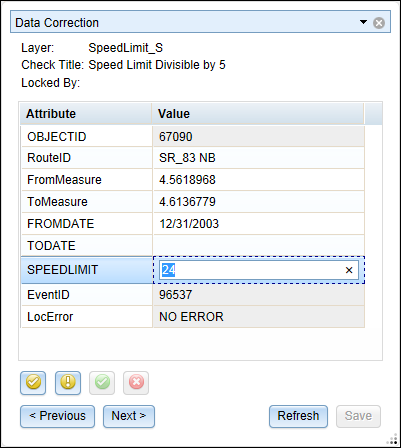This screenshot has height=448, width=401.
Task: Select the RouteID value SR_83 NB
Action: tap(187, 158)
